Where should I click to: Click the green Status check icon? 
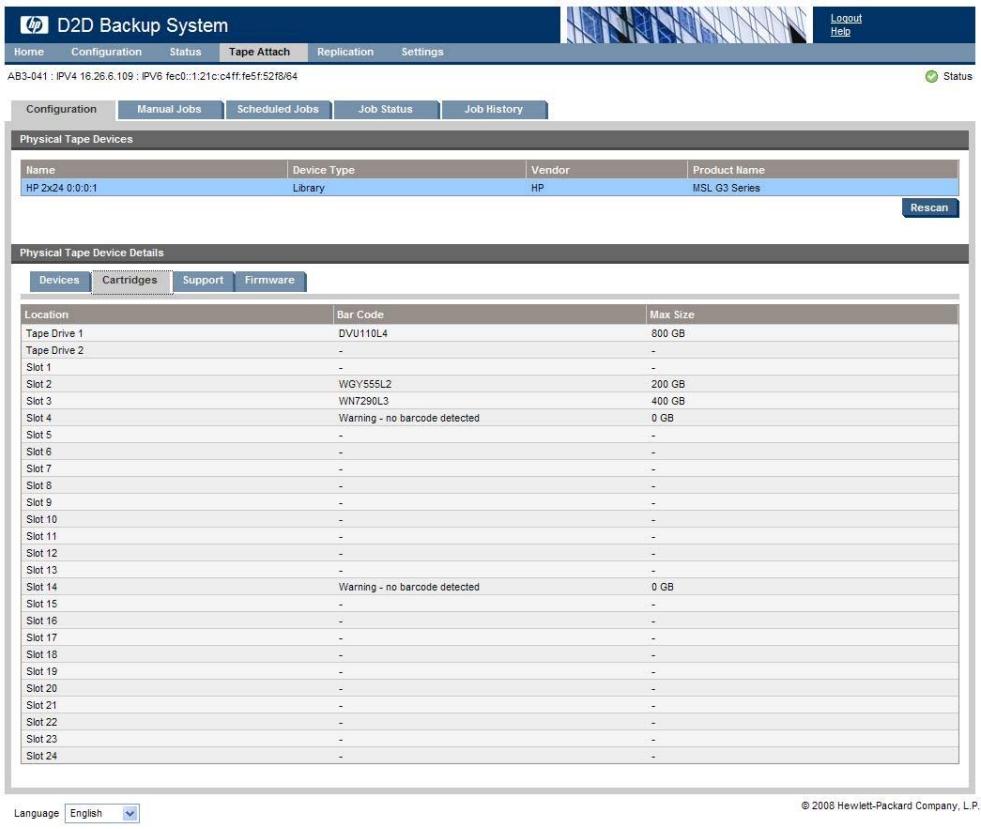pyautogui.click(x=931, y=76)
